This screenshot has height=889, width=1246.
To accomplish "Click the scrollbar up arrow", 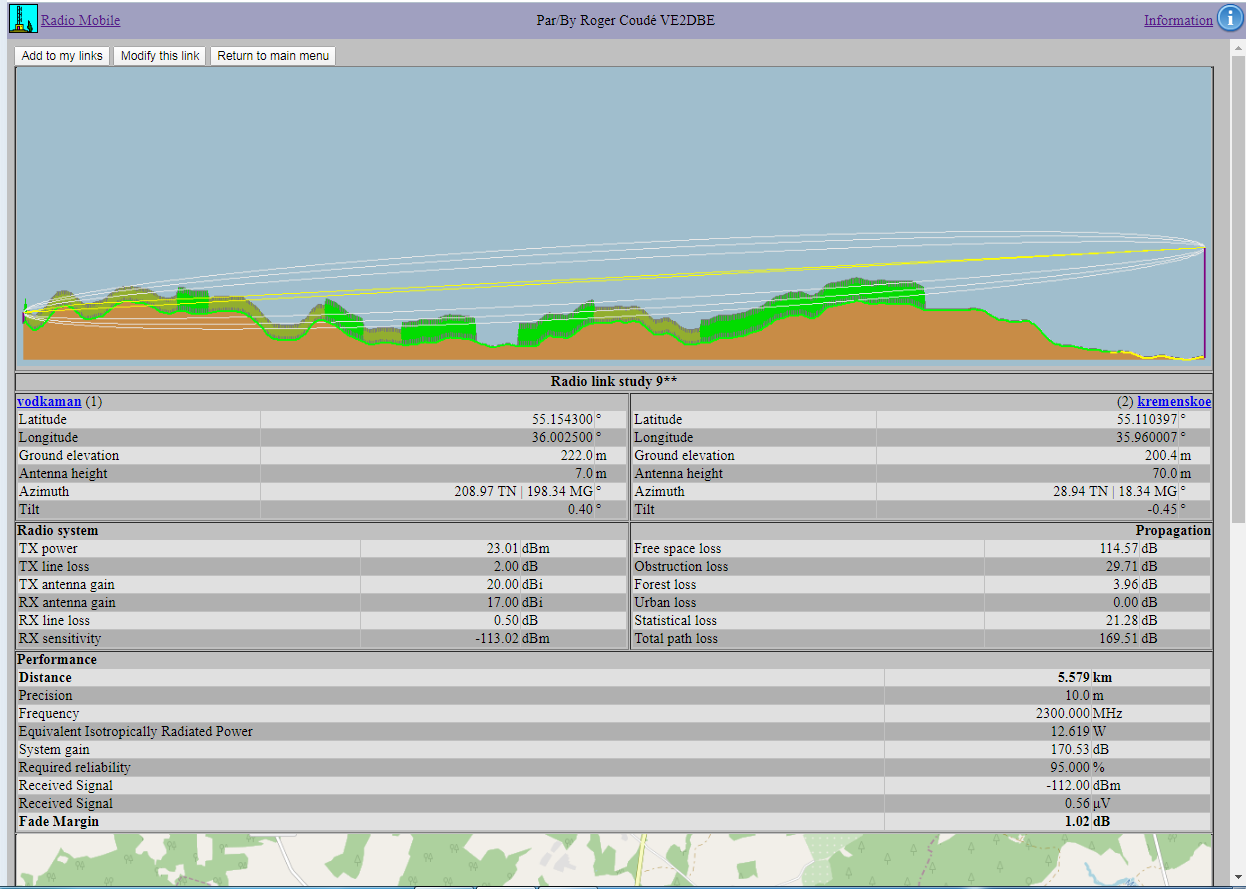I will click(x=1237, y=48).
